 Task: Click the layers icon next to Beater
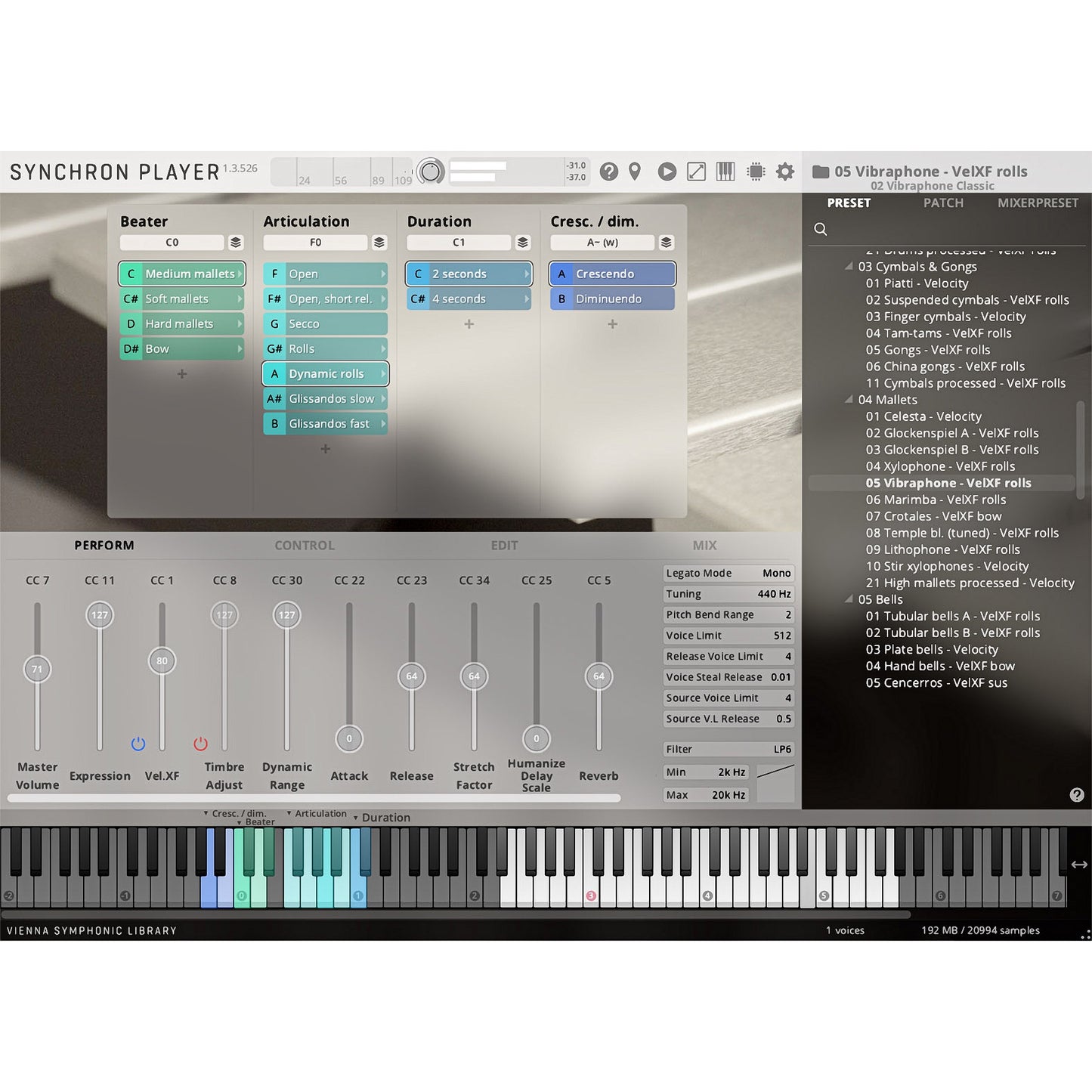click(x=236, y=243)
